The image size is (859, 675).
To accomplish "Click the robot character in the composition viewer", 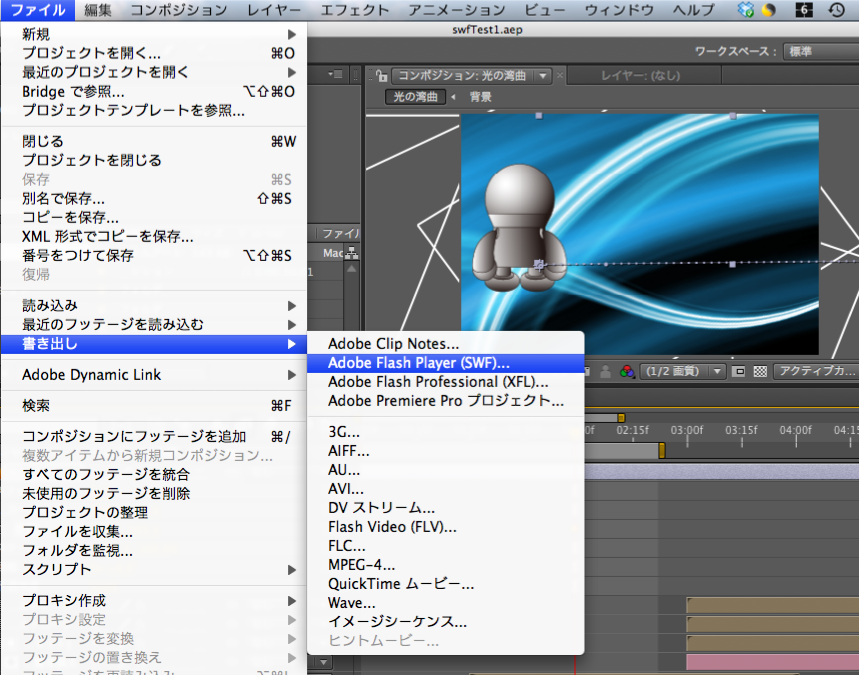I will (519, 227).
